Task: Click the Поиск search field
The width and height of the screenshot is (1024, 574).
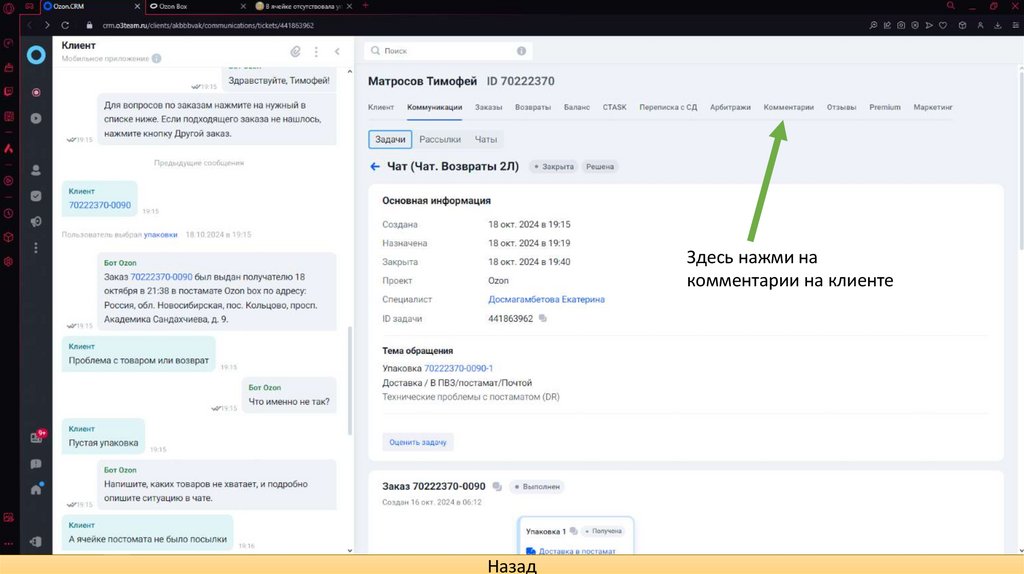Action: pos(448,50)
